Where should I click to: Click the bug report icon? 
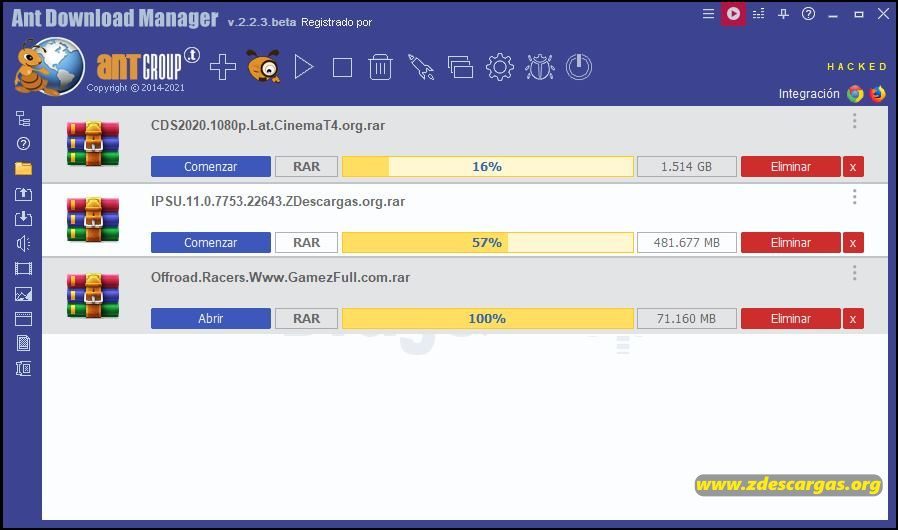pyautogui.click(x=539, y=67)
